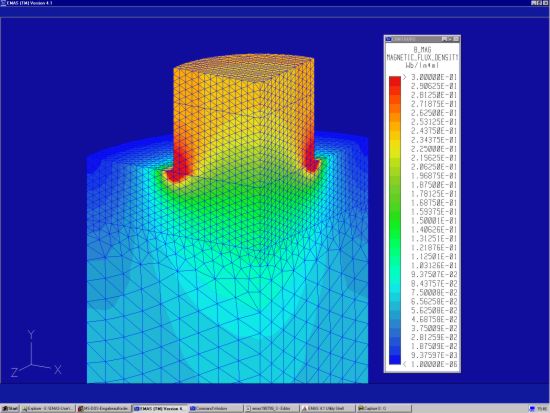Screen dimensions: 550x413
Task: Click the dark blue bottom legend band
Action: click(395, 360)
